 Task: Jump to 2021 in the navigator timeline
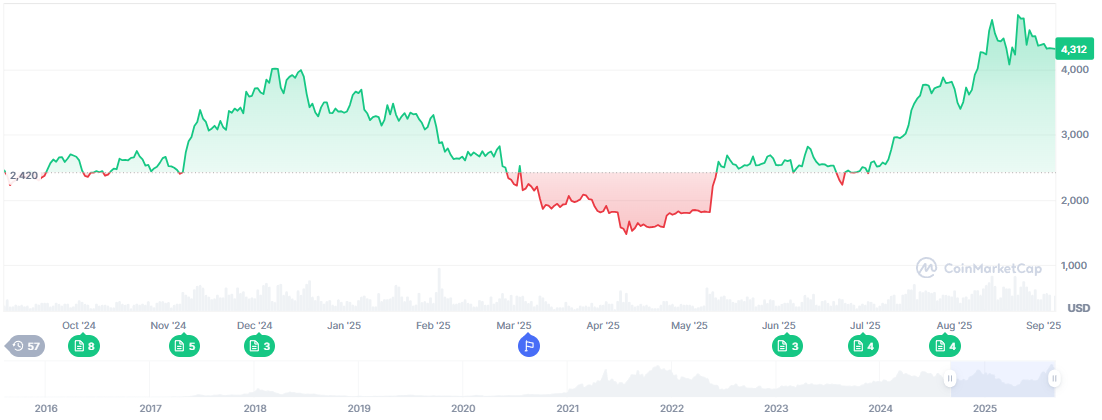pyautogui.click(x=567, y=409)
